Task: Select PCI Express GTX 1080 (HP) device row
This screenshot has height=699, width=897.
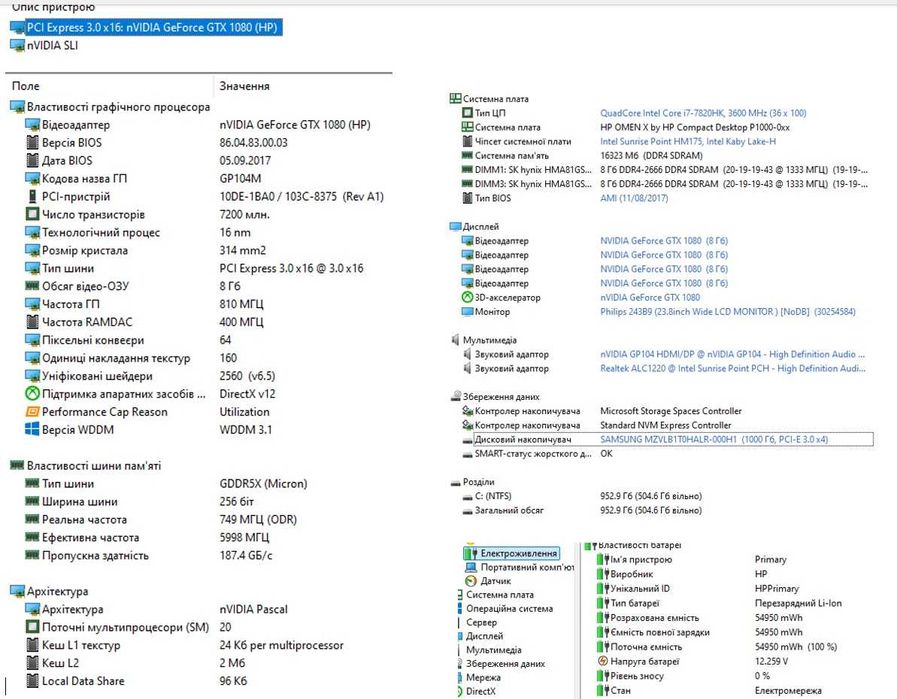Action: 146,27
